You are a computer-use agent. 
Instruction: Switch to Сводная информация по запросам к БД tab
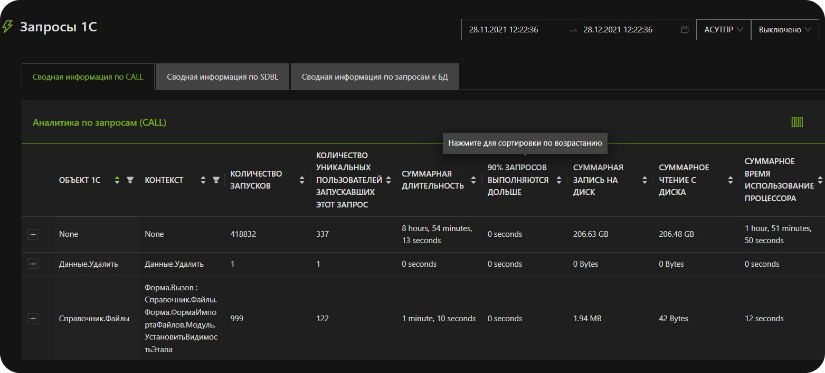(375, 77)
